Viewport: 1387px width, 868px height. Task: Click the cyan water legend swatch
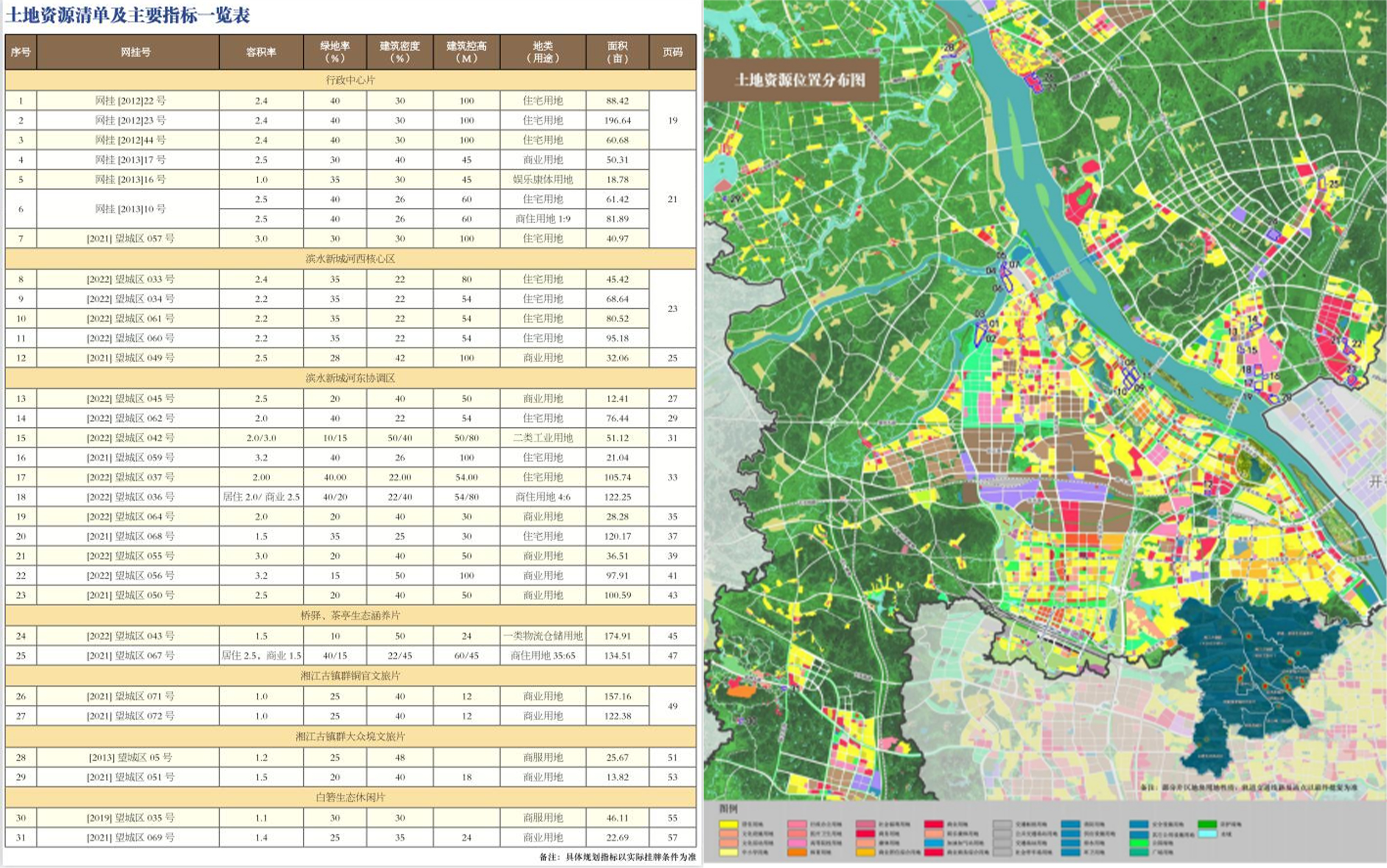click(1207, 834)
